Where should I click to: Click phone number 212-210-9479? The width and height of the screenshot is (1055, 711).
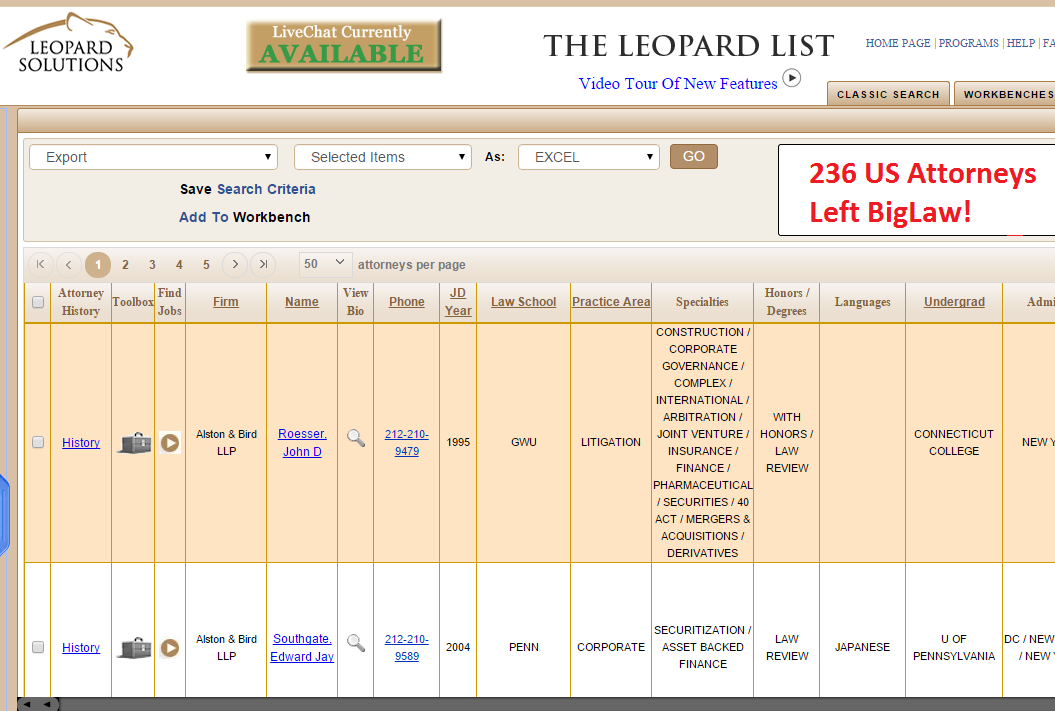[406, 443]
